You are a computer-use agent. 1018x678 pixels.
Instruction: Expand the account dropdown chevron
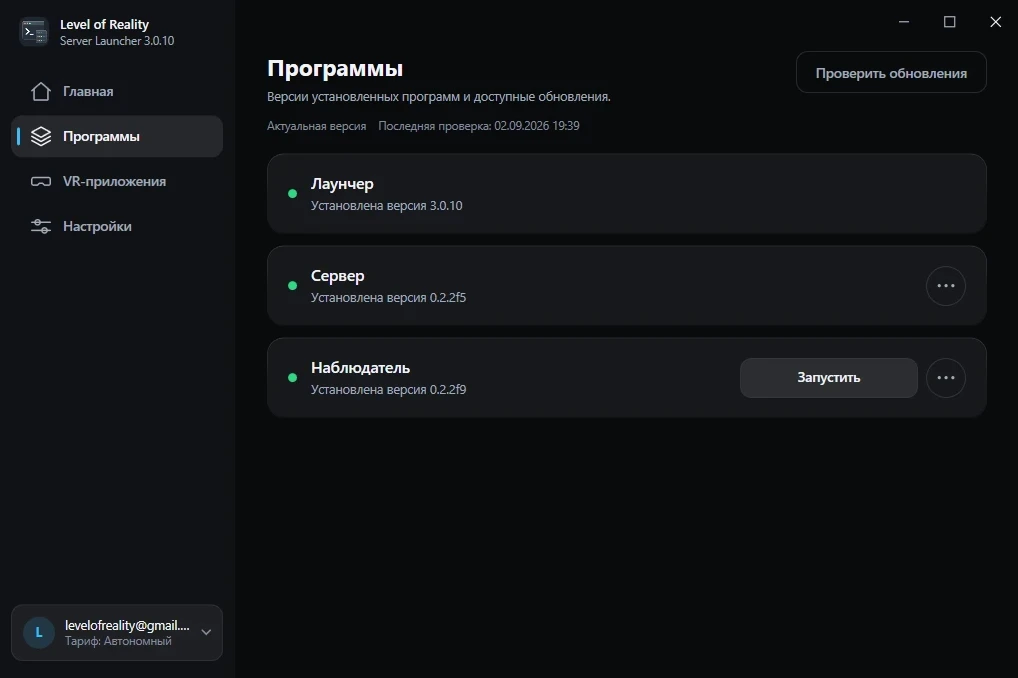click(x=206, y=633)
